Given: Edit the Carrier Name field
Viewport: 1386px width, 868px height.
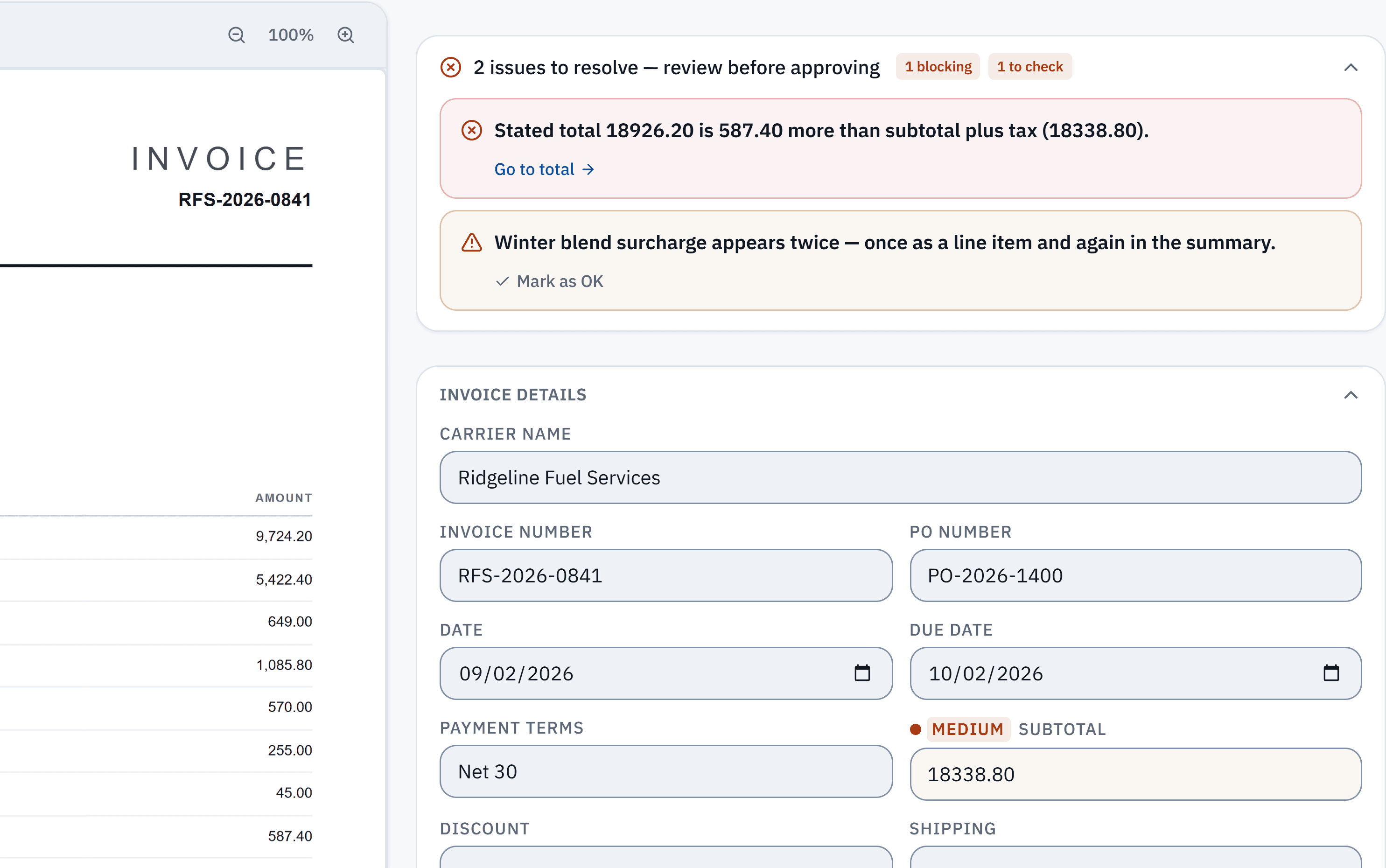Looking at the screenshot, I should [x=900, y=477].
